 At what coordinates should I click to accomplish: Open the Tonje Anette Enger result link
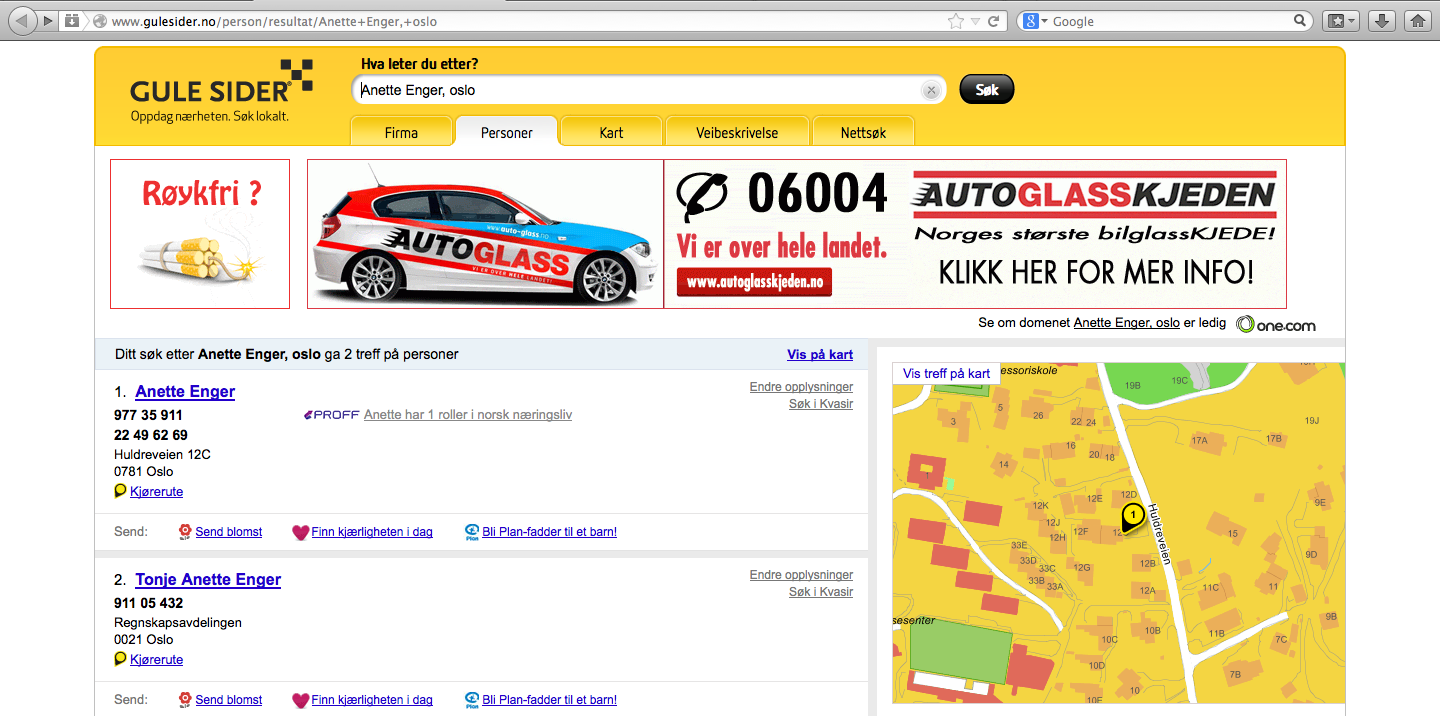tap(208, 579)
